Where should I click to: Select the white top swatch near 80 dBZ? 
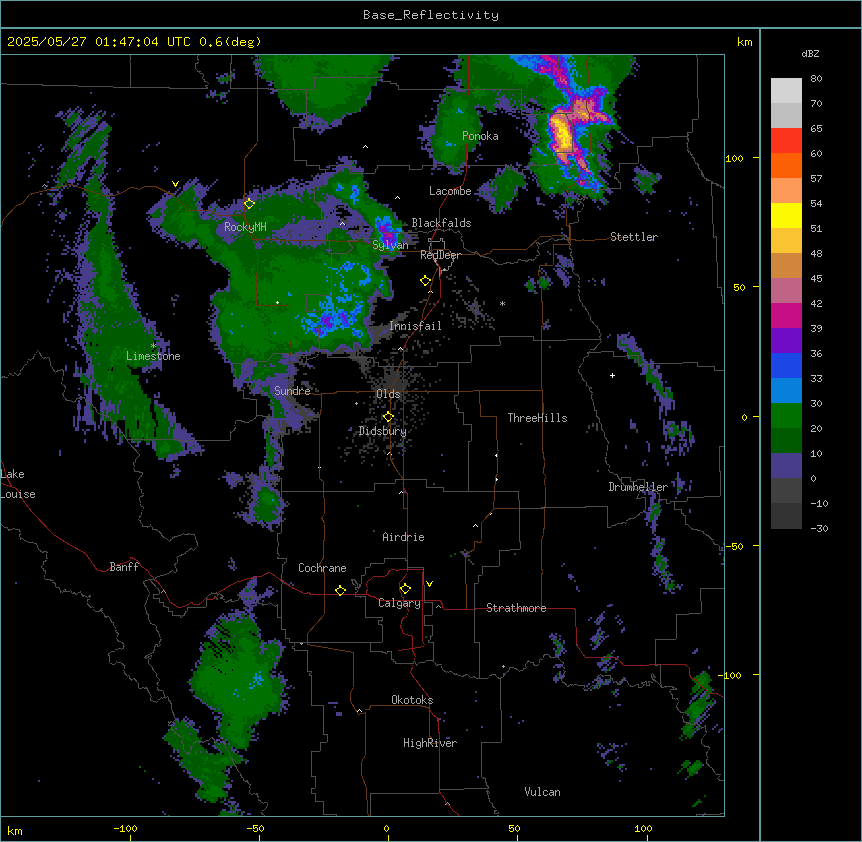point(786,90)
